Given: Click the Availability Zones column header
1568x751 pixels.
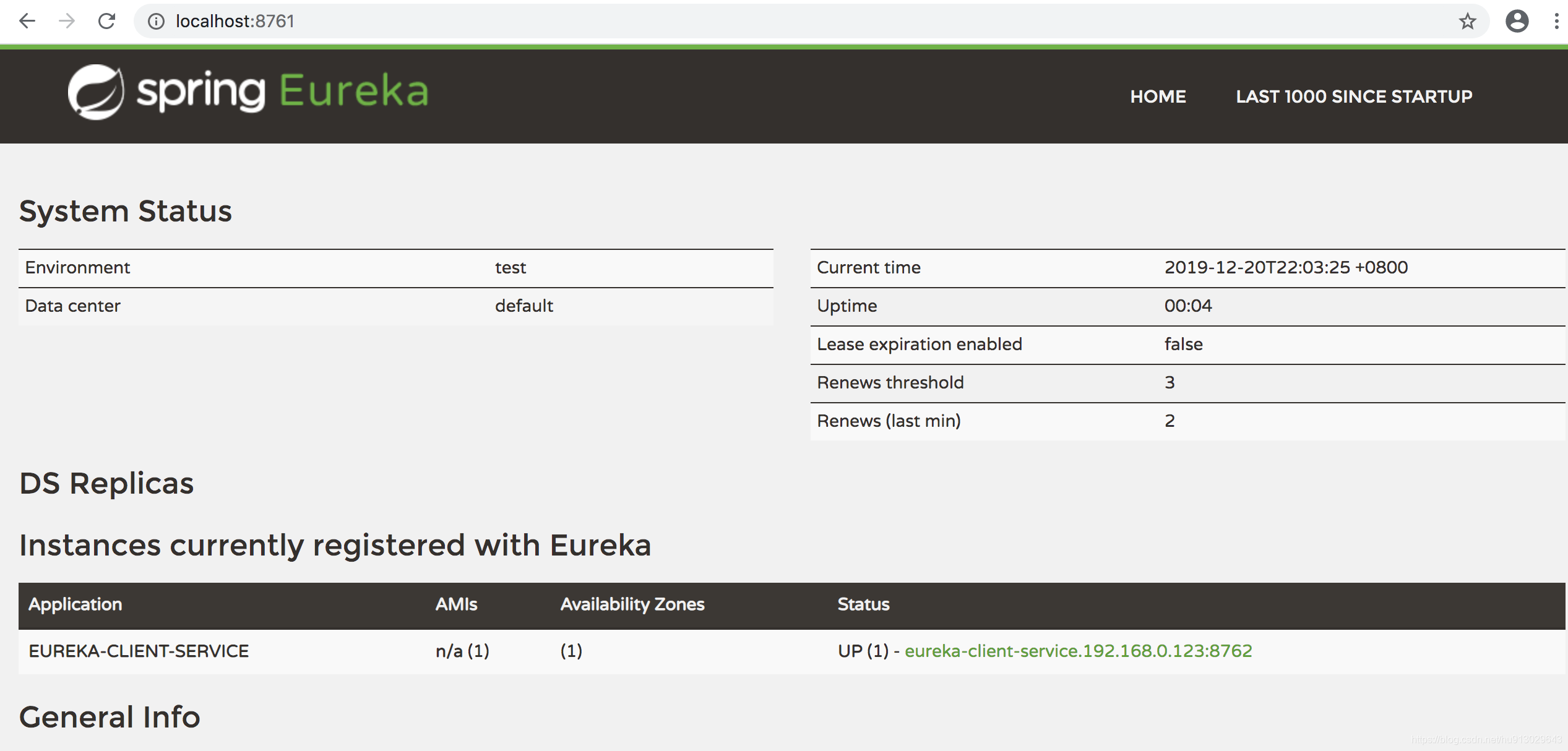Looking at the screenshot, I should tap(632, 604).
